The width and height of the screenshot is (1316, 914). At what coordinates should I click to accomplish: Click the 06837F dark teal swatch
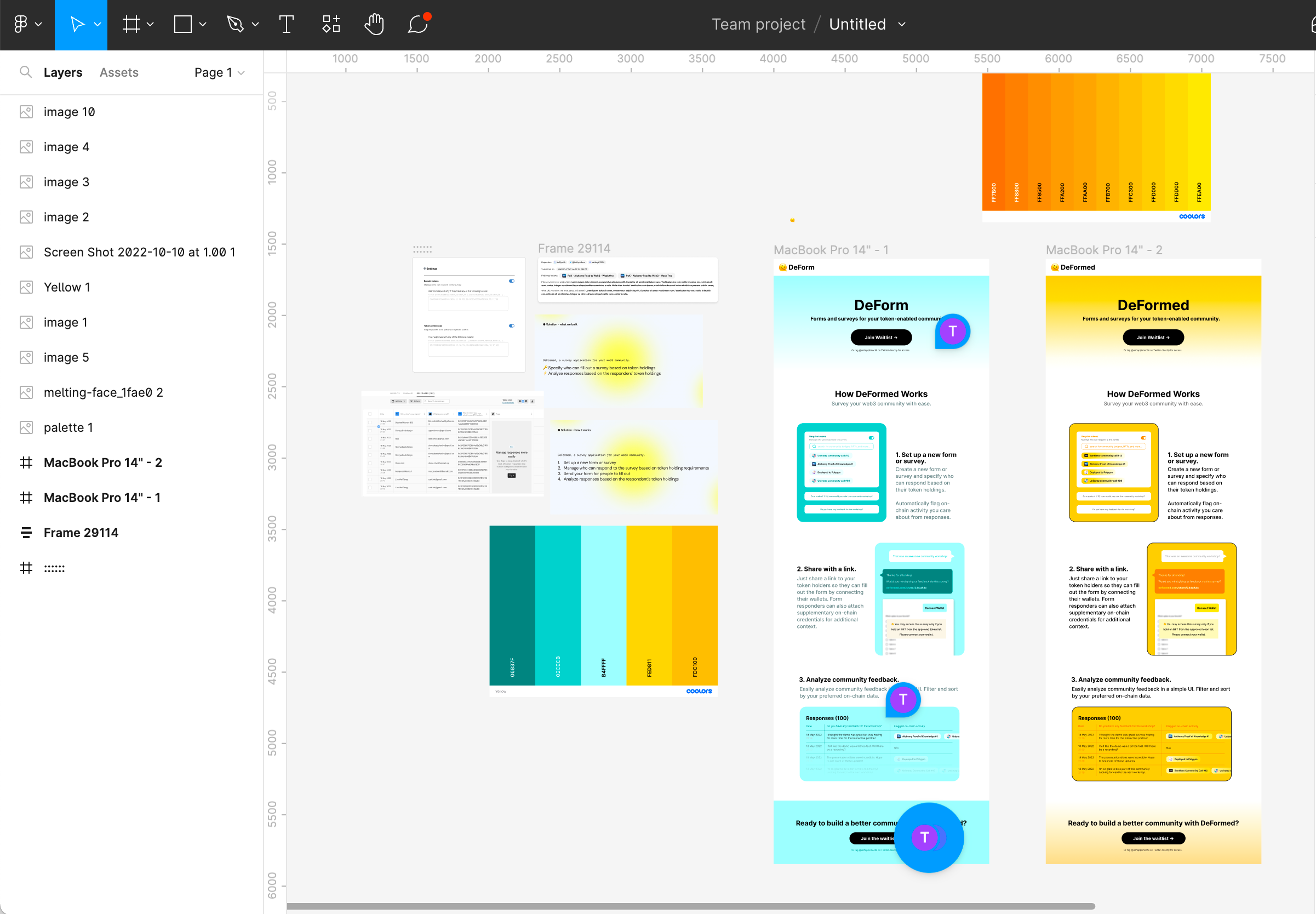coord(512,605)
